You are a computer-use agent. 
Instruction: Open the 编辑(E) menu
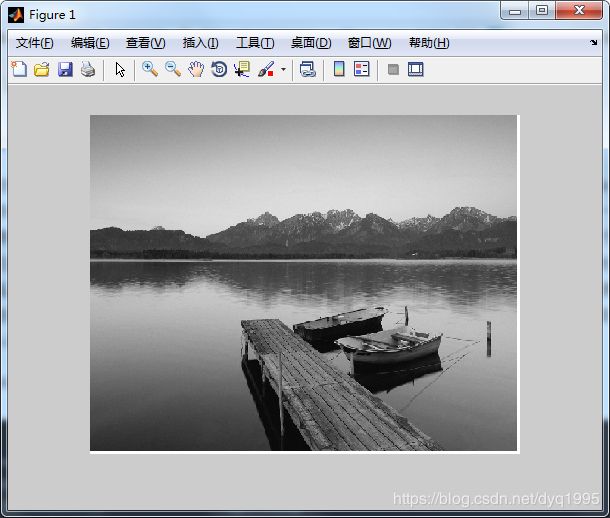pos(90,43)
